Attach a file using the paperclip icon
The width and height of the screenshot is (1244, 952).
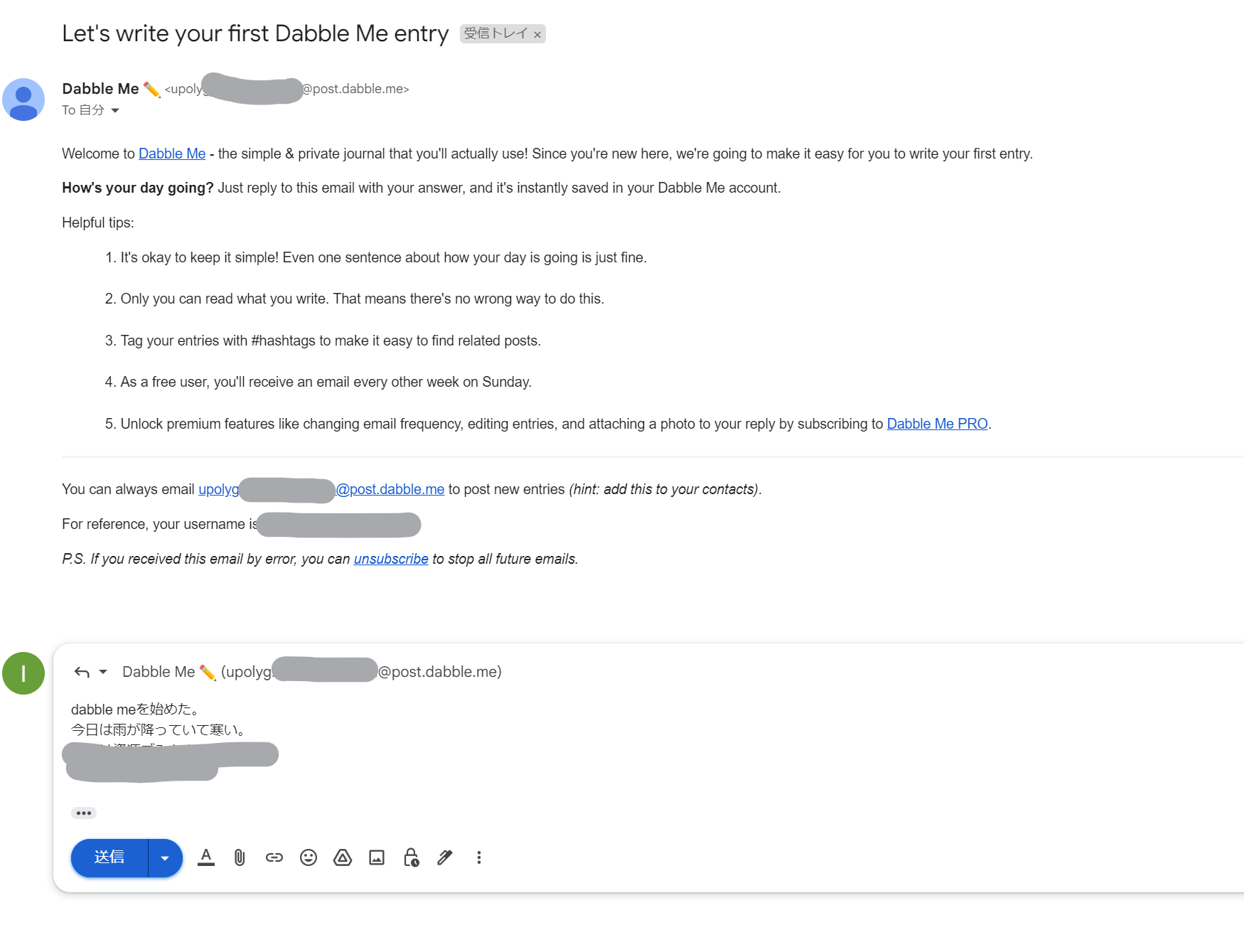click(x=240, y=857)
